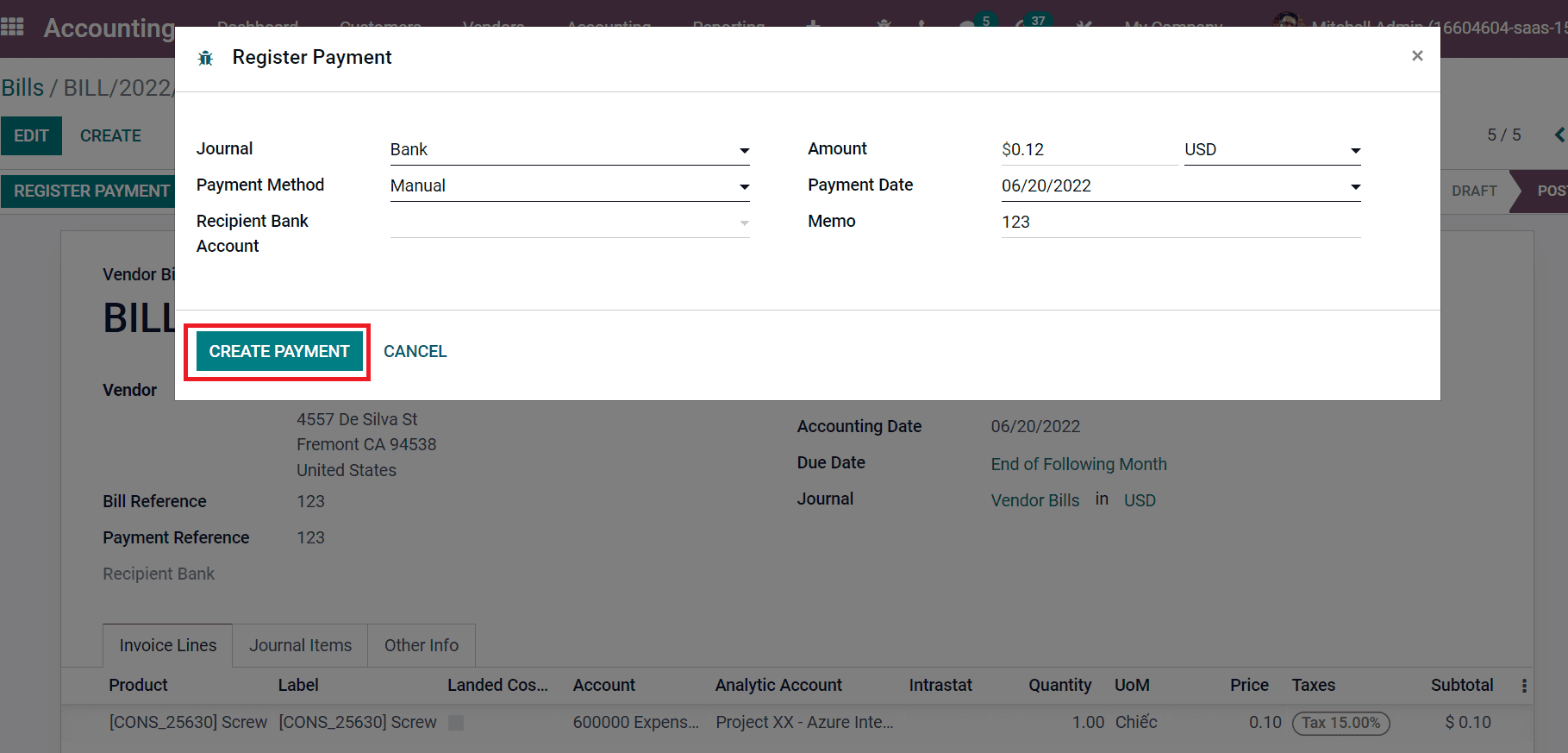Open the apps grid menu icon
Screen dimensions: 1568x753
(x=12, y=27)
